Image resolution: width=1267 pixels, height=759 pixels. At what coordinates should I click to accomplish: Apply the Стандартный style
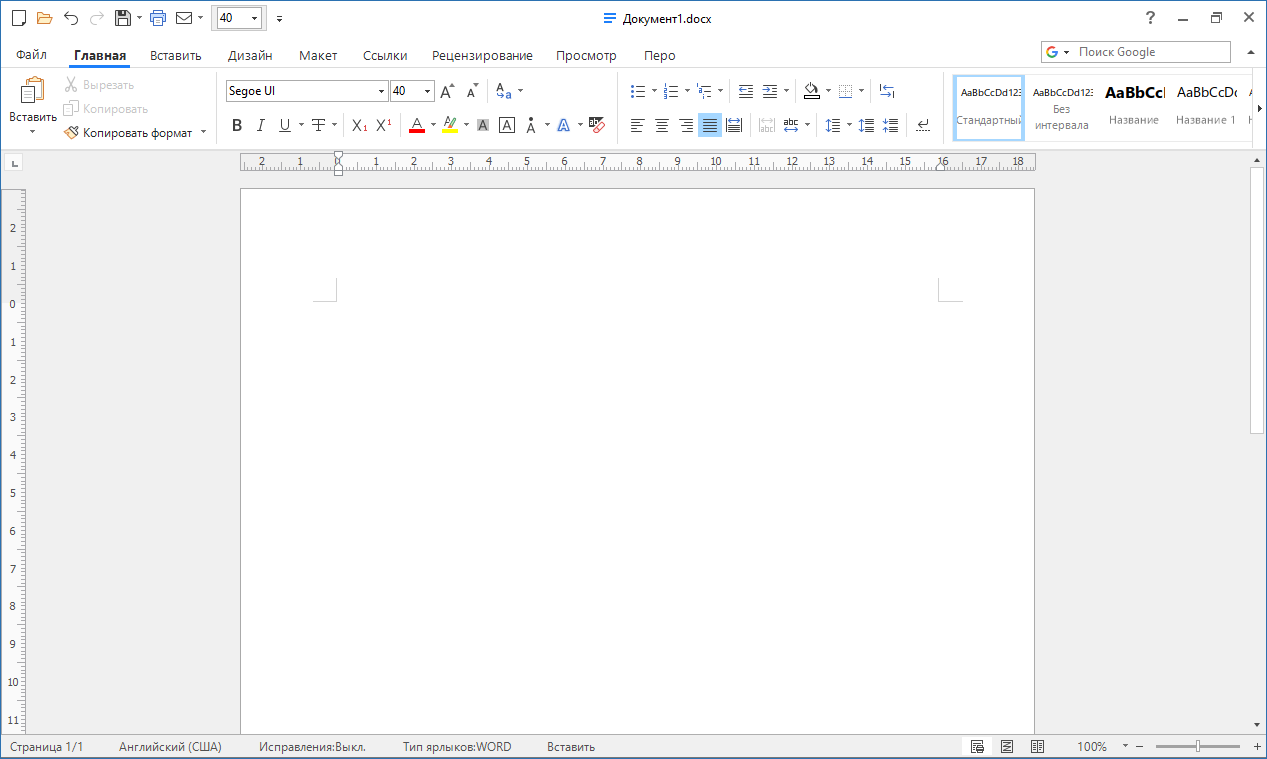[x=989, y=108]
